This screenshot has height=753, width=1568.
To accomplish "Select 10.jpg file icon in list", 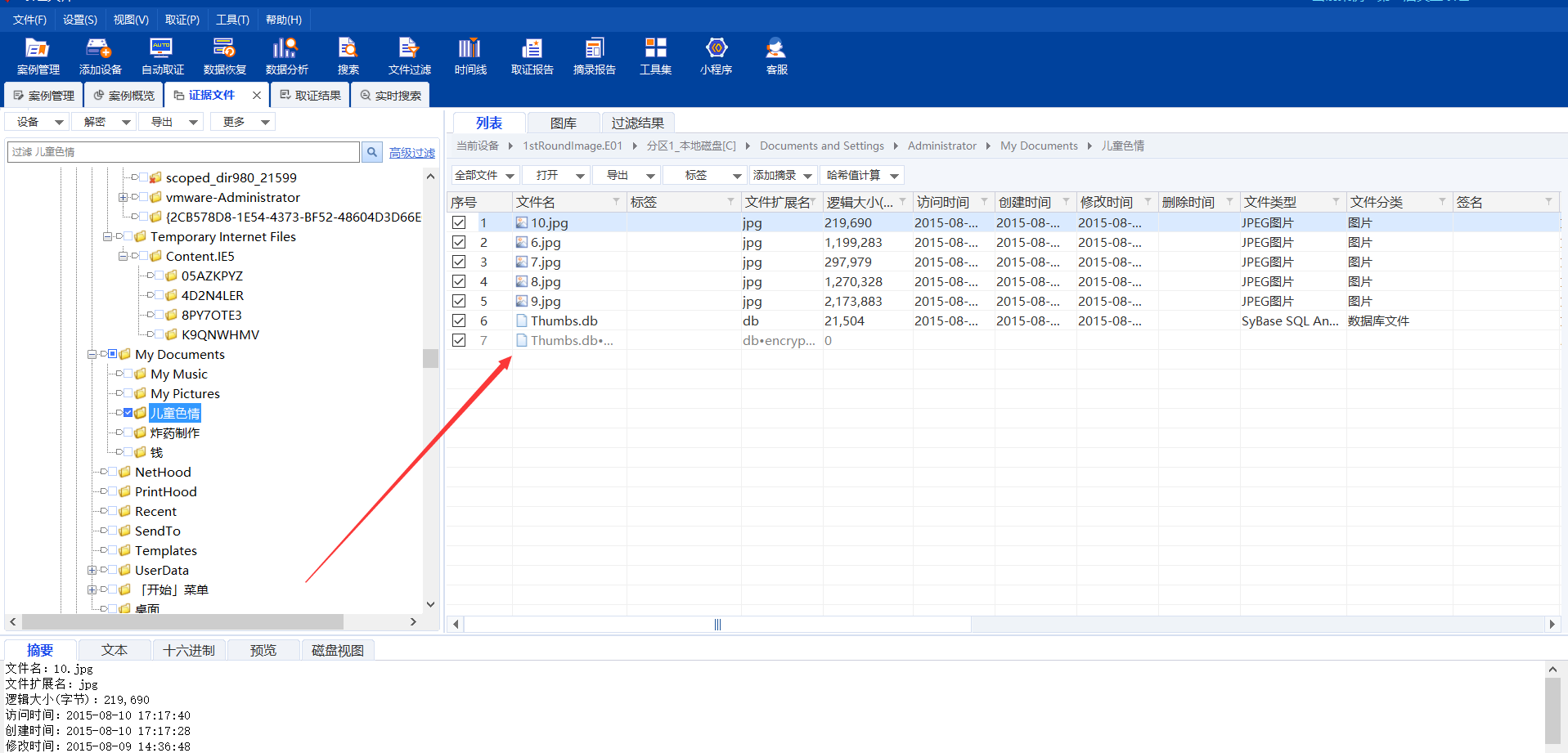I will [522, 222].
